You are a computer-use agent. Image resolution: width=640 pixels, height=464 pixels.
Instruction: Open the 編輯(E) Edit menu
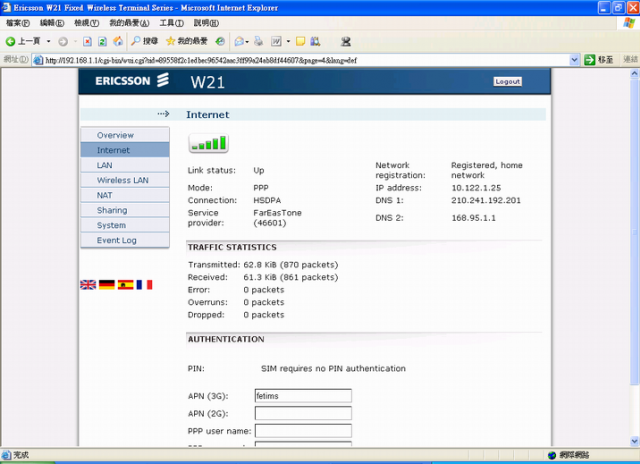[x=52, y=23]
